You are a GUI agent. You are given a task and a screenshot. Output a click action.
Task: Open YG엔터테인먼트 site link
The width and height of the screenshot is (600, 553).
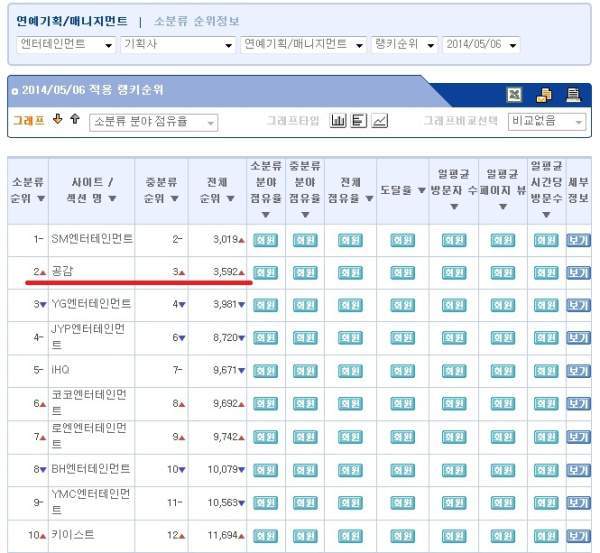click(91, 304)
